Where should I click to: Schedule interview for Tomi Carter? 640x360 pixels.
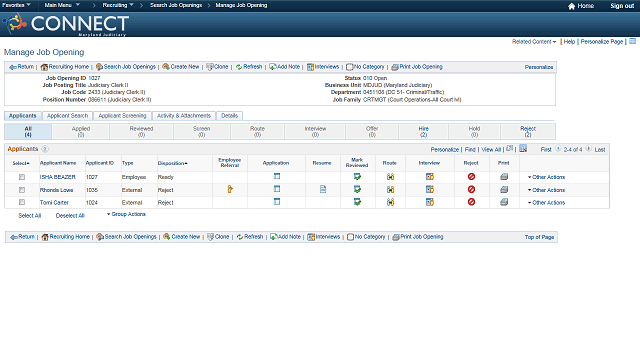430,202
